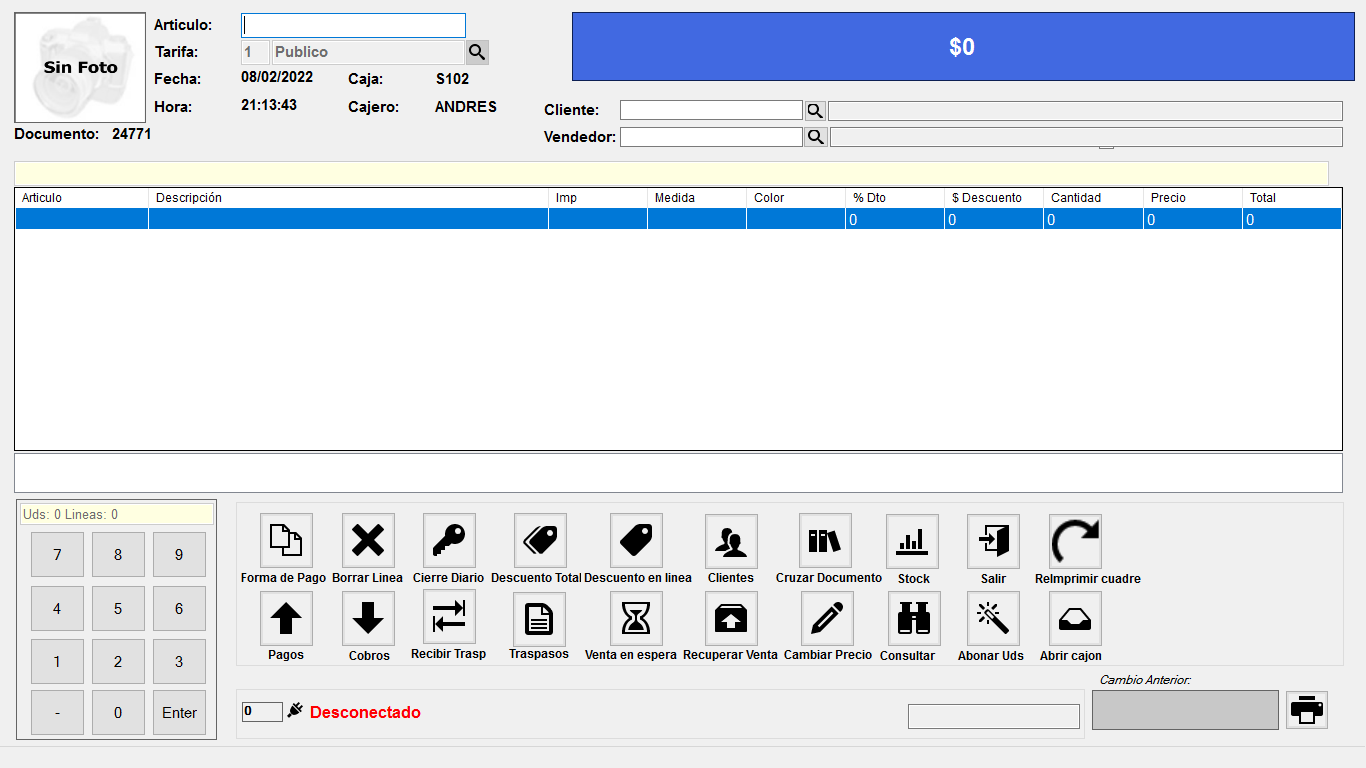
Task: Search Tarifa with the magnifier button
Action: [477, 52]
